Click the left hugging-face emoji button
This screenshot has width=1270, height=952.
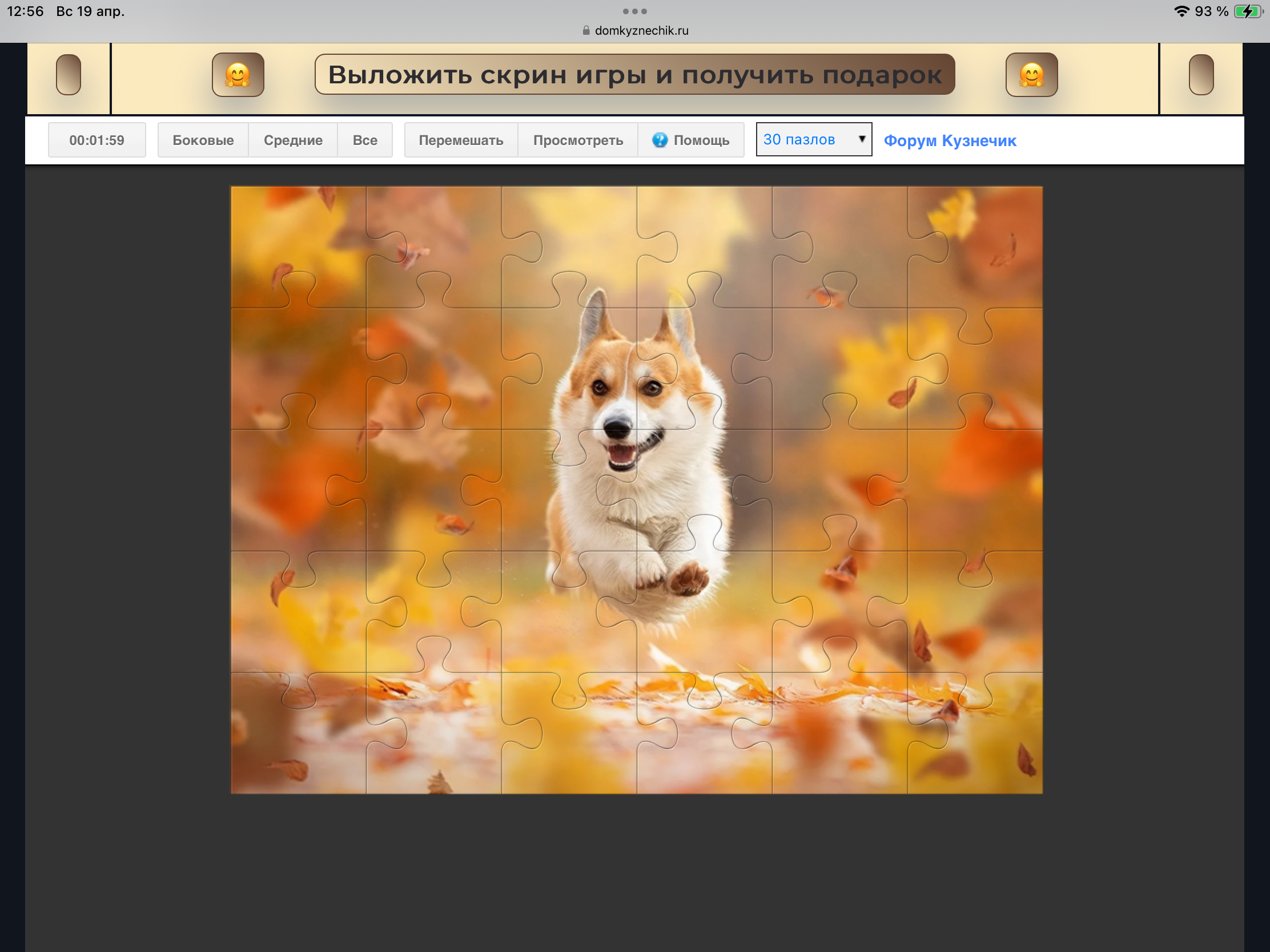click(x=238, y=75)
